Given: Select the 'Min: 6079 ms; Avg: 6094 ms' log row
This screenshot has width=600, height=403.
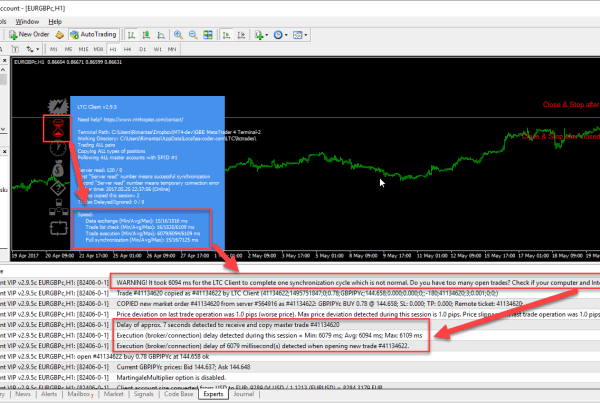Looking at the screenshot, I should (x=300, y=335).
